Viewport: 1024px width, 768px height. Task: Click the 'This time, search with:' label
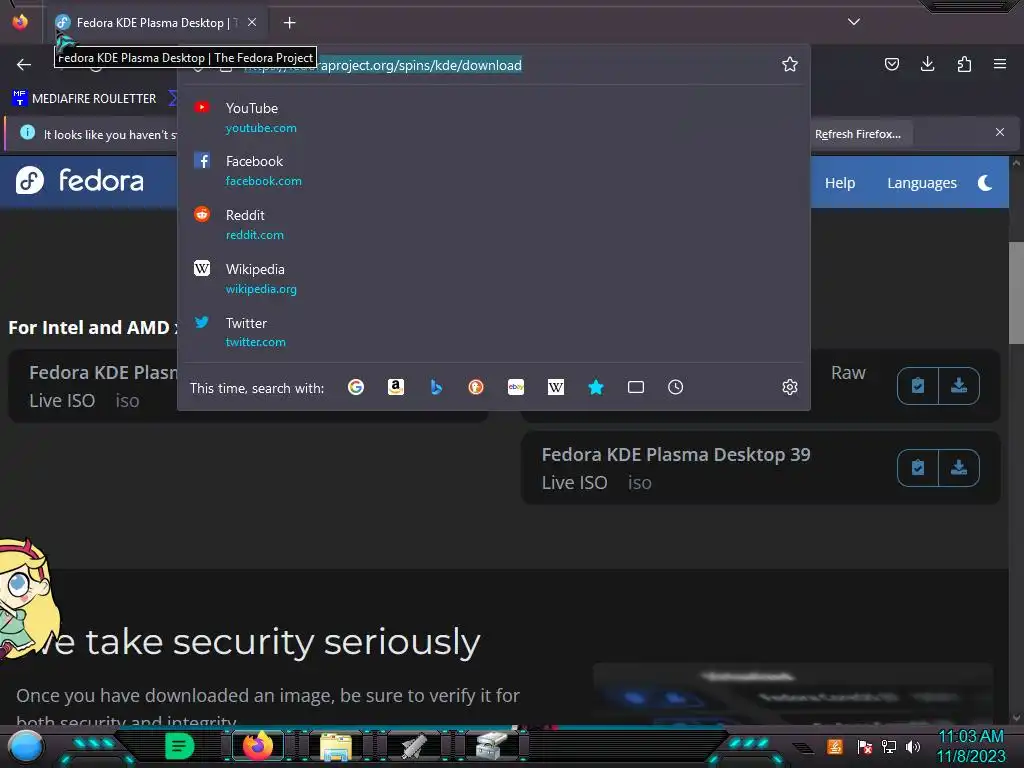click(257, 388)
